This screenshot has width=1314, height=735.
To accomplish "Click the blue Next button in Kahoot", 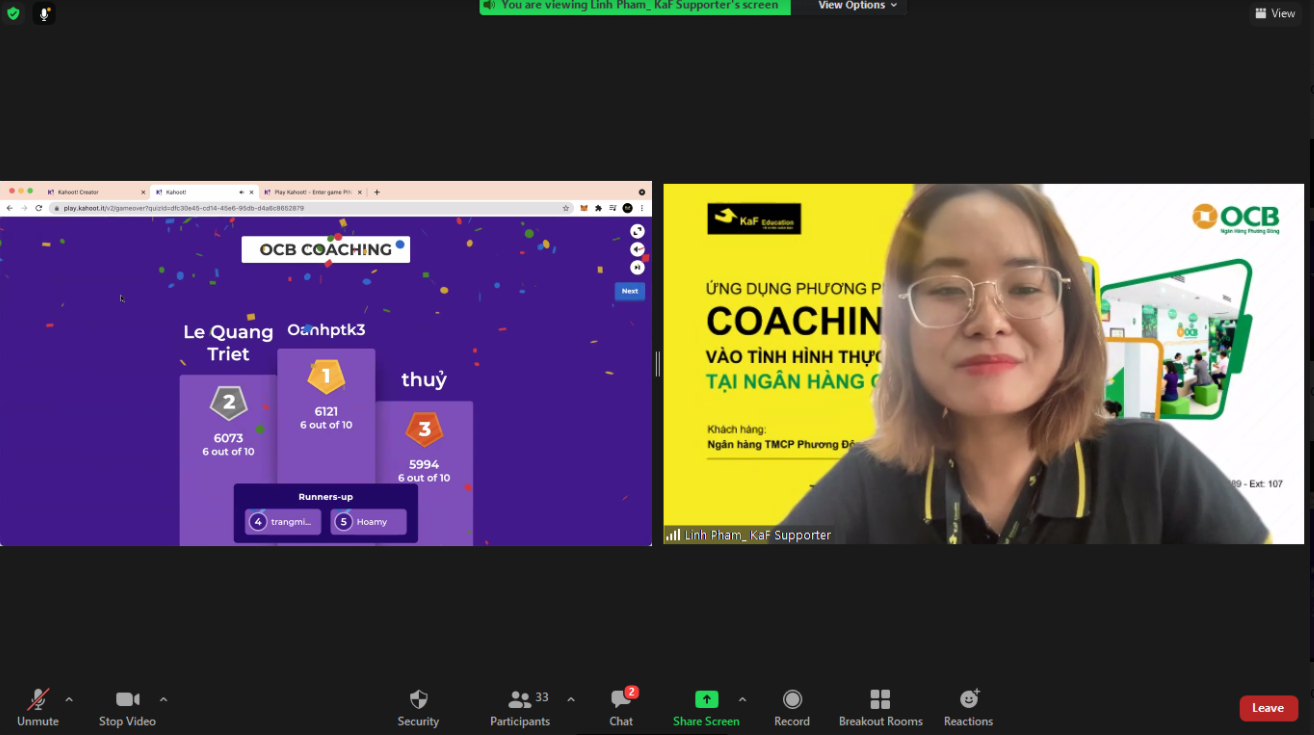I will (x=630, y=291).
